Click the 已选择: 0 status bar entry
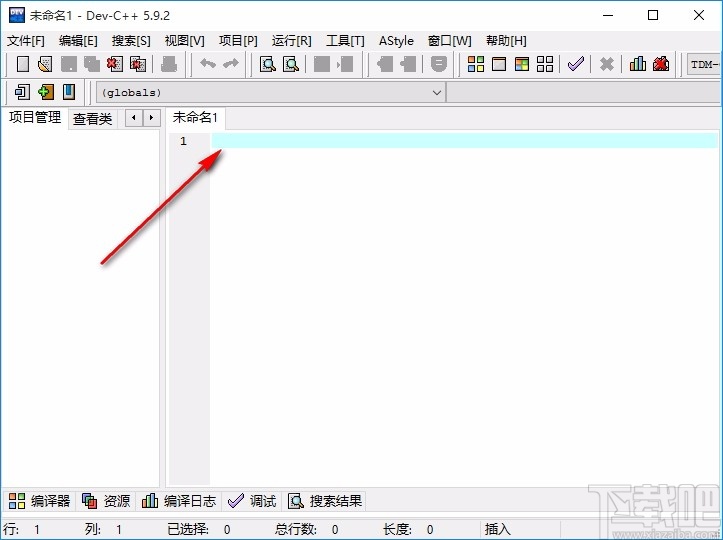Screen dimensions: 723x540 pyautogui.click(x=199, y=529)
